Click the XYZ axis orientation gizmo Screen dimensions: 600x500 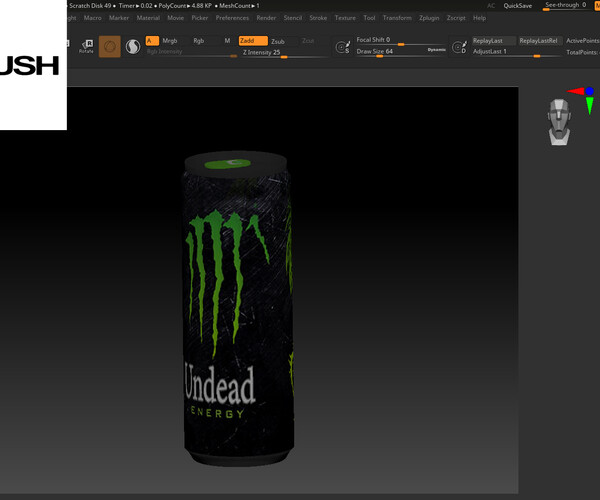coord(582,100)
